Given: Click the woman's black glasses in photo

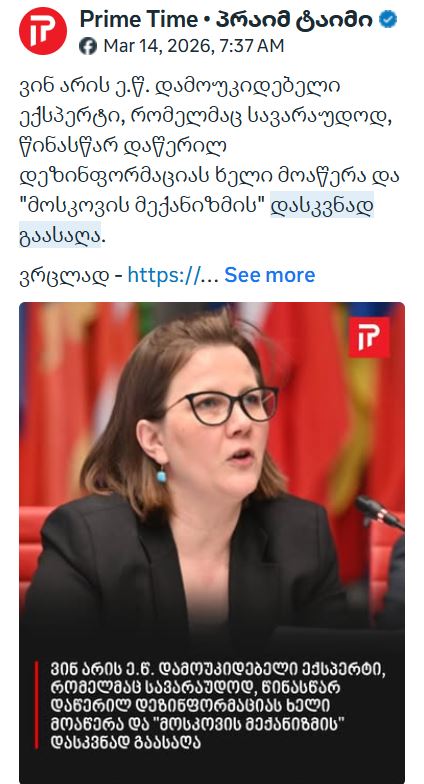Looking at the screenshot, I should [x=226, y=406].
